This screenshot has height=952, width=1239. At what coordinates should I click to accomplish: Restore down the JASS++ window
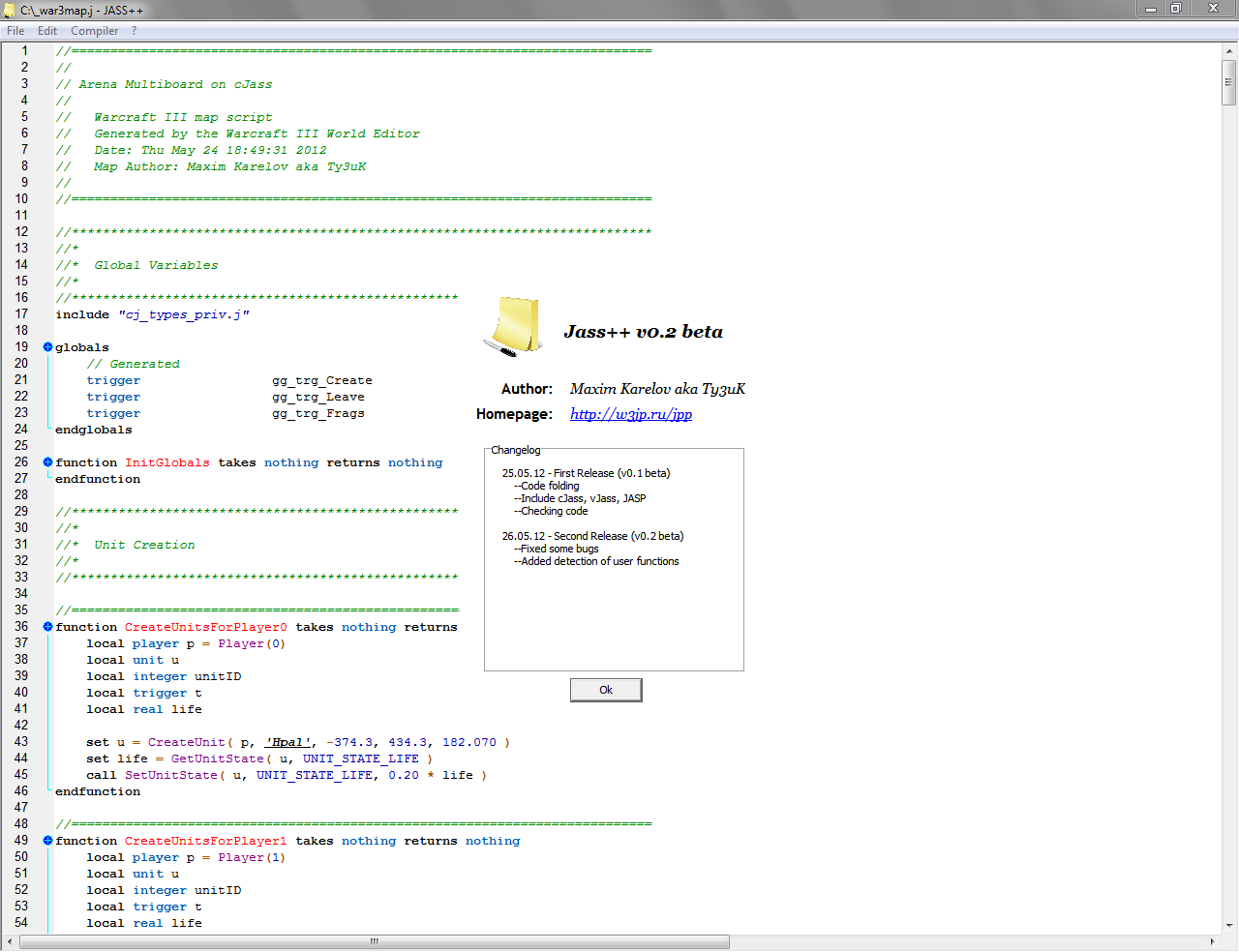pyautogui.click(x=1175, y=9)
